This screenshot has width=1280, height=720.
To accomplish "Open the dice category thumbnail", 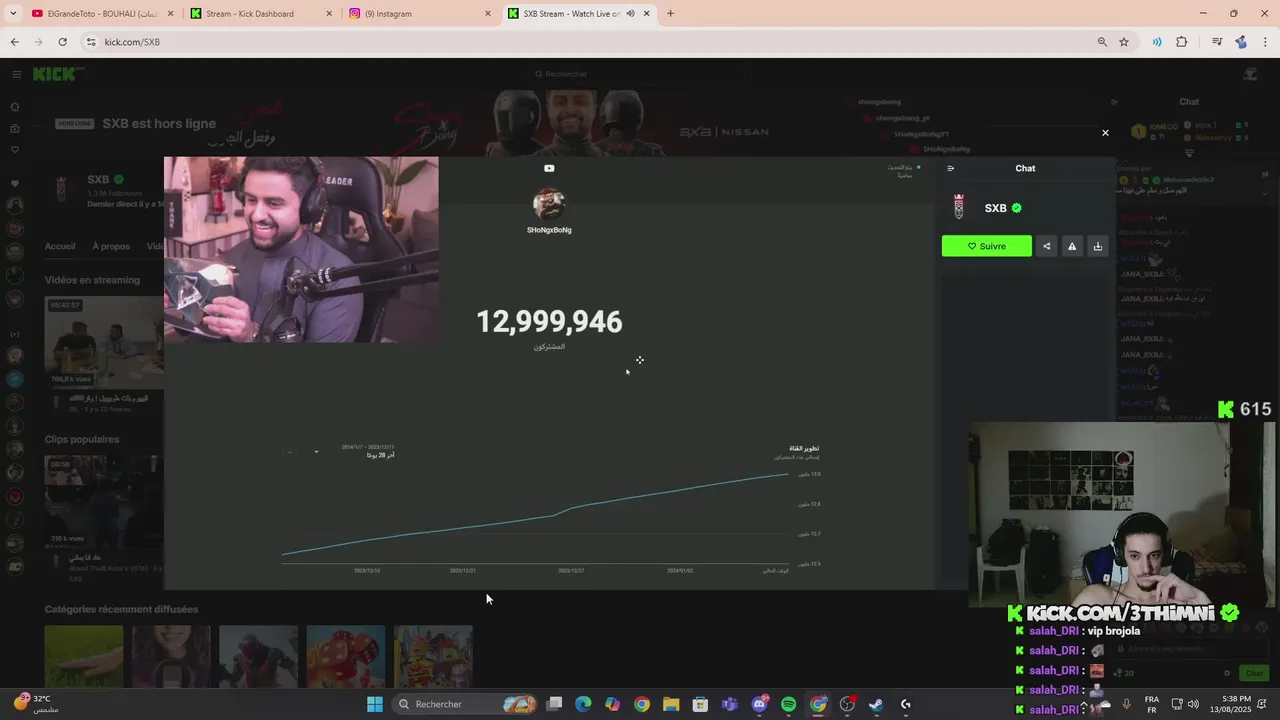I will tap(345, 657).
